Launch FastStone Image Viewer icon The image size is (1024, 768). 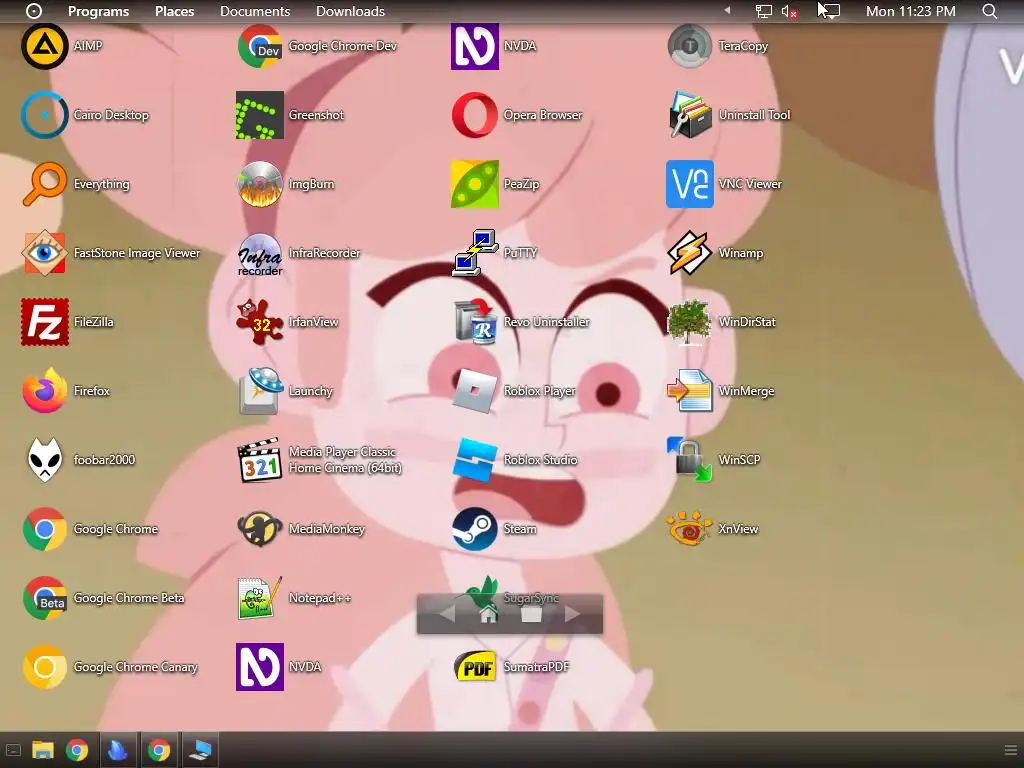coord(44,253)
